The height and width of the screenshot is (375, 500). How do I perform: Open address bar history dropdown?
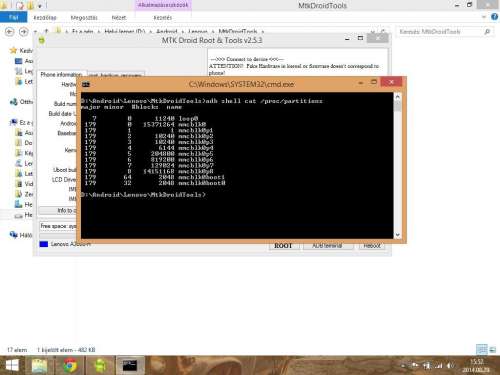[373, 32]
